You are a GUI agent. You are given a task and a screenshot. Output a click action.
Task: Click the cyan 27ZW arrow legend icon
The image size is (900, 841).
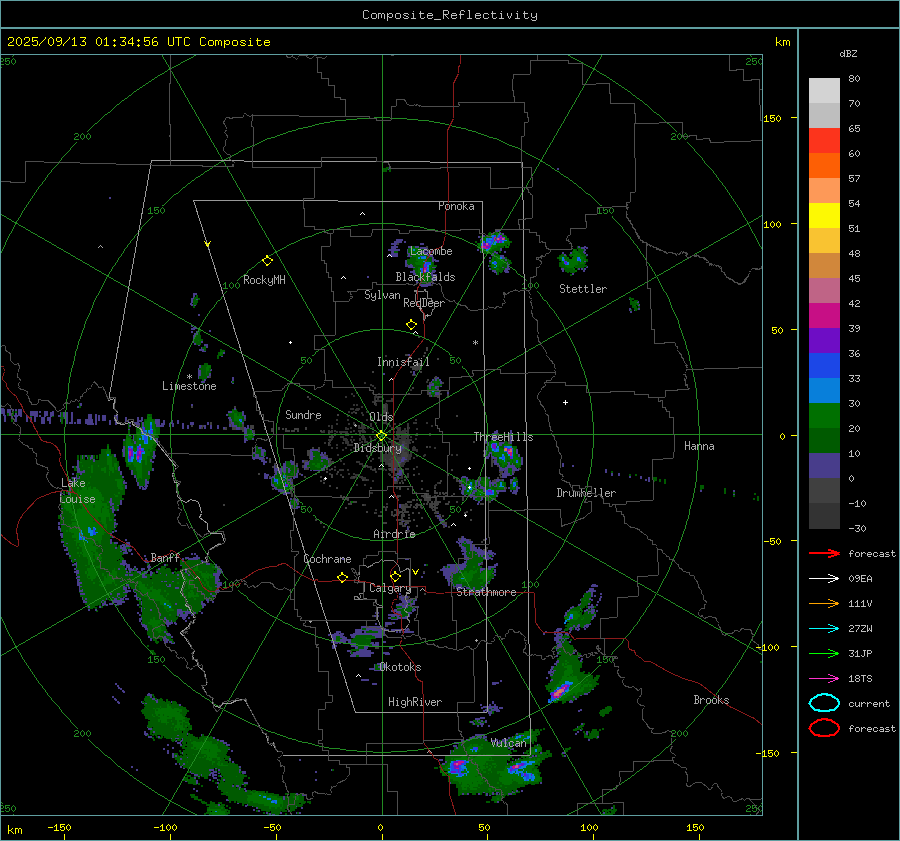(824, 629)
